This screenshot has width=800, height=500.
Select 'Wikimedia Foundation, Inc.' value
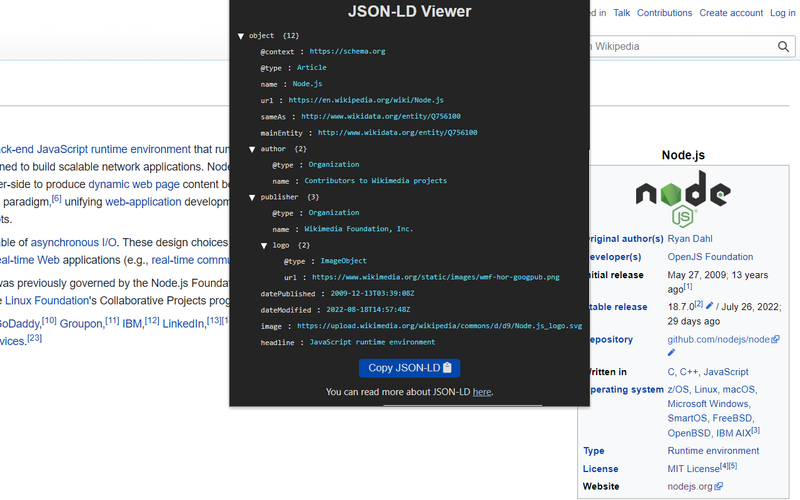359,229
